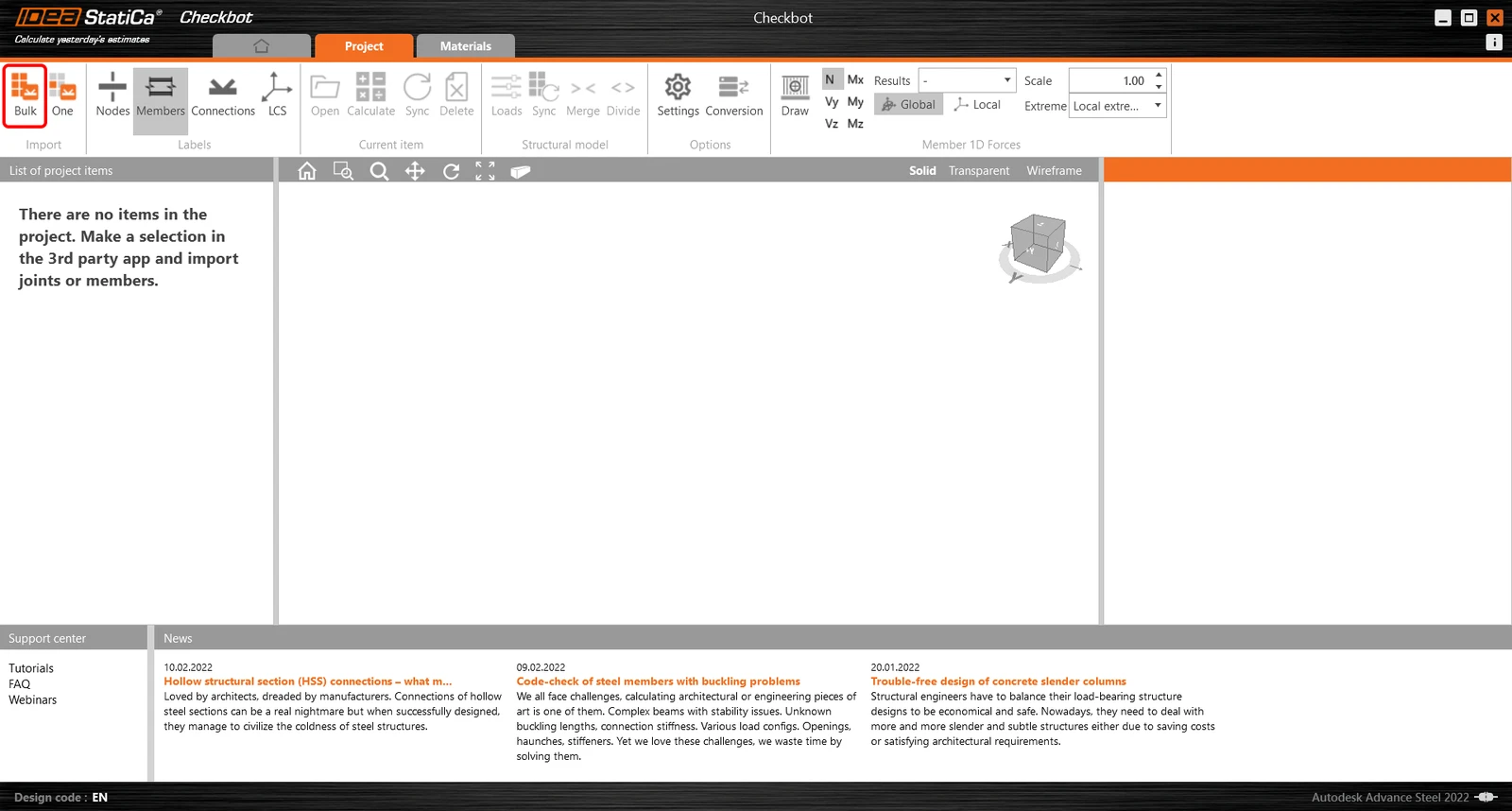Open Settings options
This screenshot has height=811, width=1512.
point(678,95)
